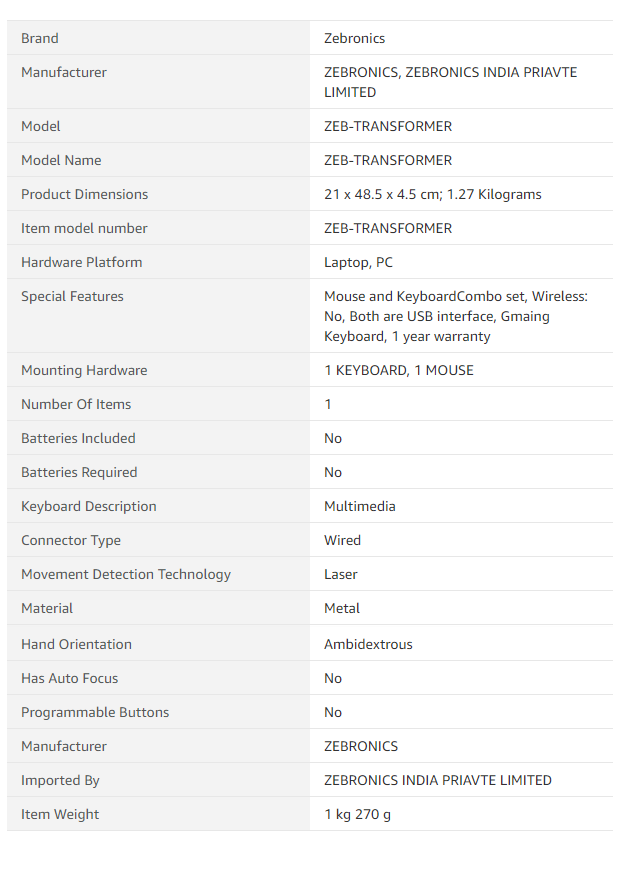The height and width of the screenshot is (872, 619).
Task: Select the 1 kg 270 g weight value
Action: click(357, 814)
